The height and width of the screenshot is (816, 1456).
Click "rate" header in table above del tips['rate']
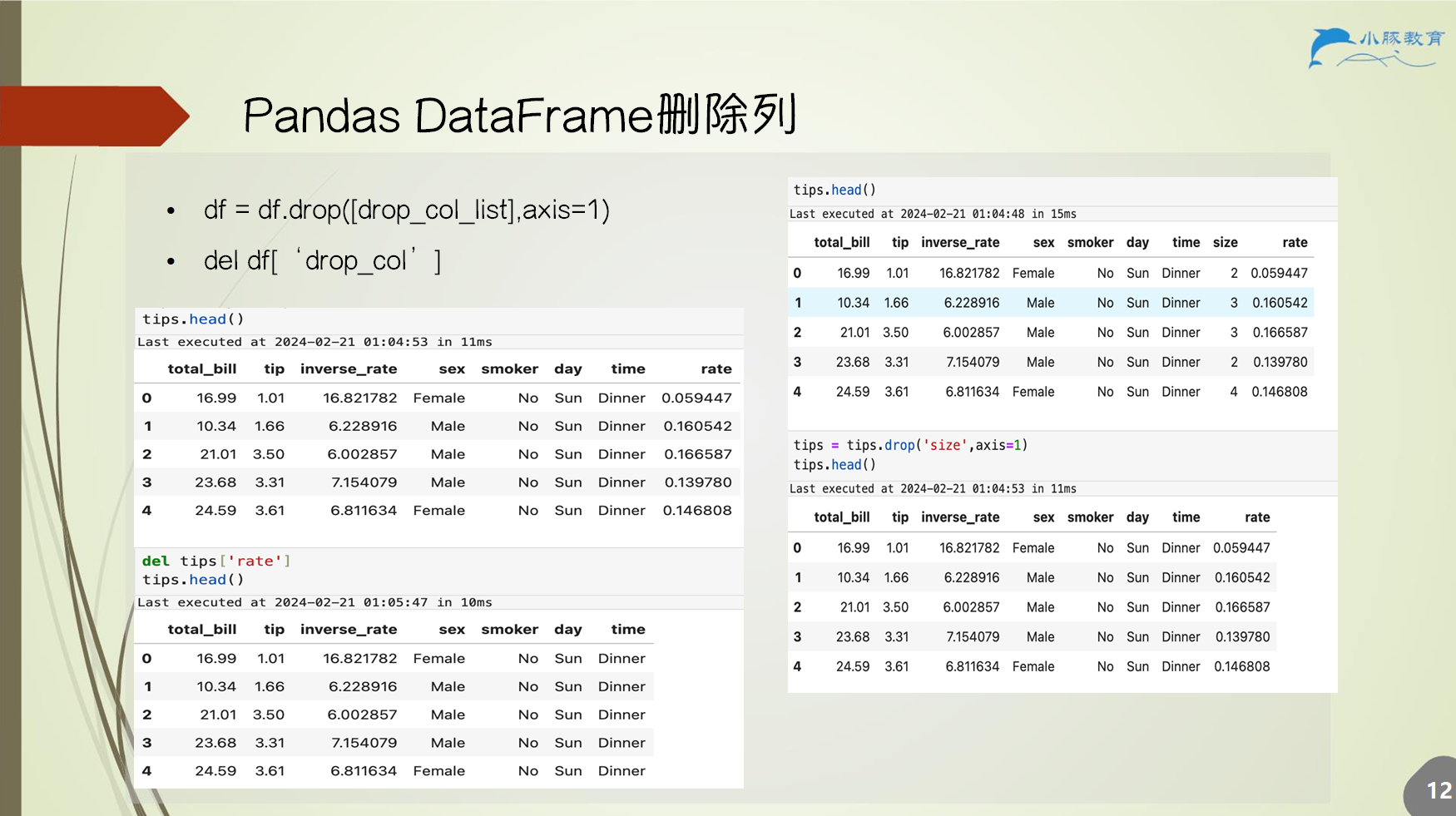click(x=716, y=368)
